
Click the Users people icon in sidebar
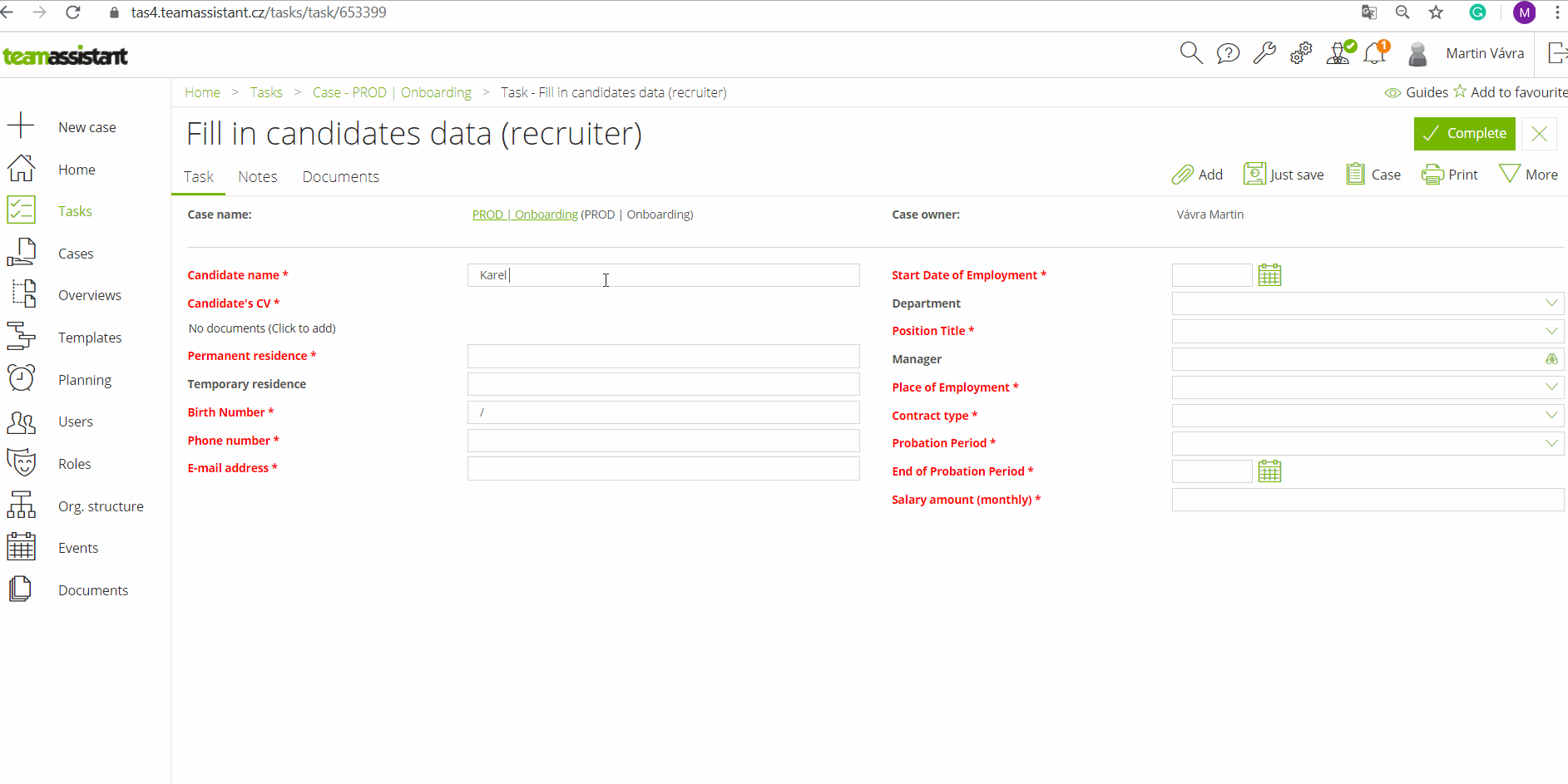pyautogui.click(x=21, y=422)
